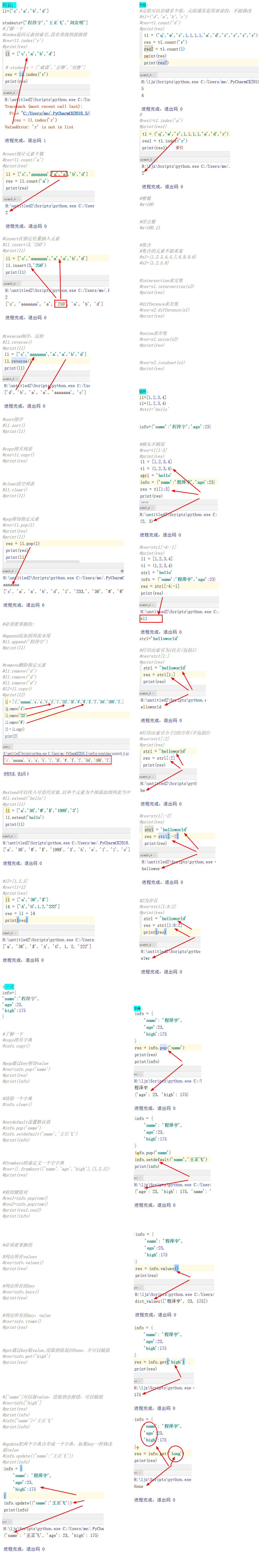259x1568 pixels.
Task: Click the dict_values(['程序宇', 23, 175]) output
Action: [172, 1301]
